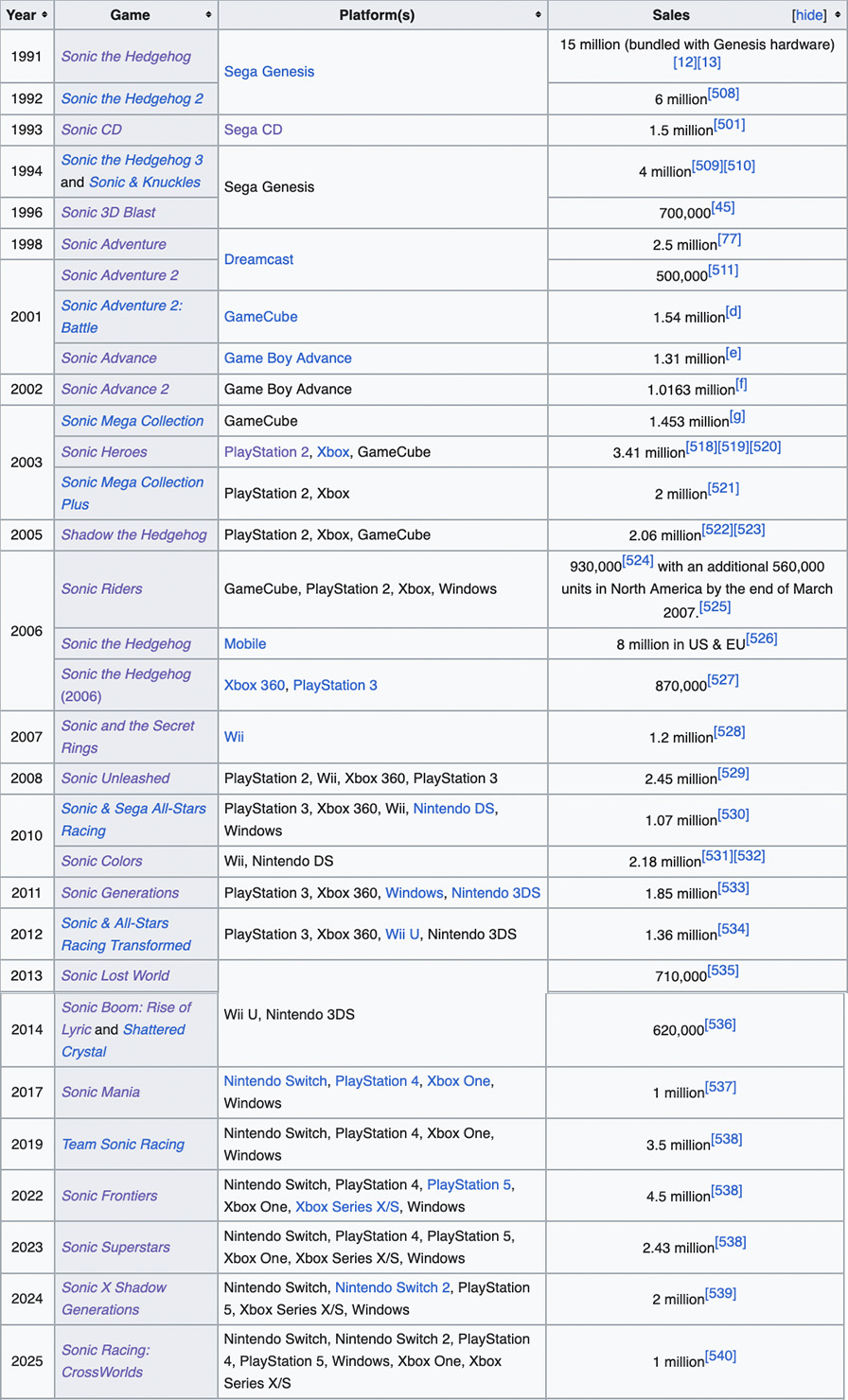This screenshot has height=1400, width=848.
Task: Open the Team Sonic Racing article
Action: [123, 1144]
